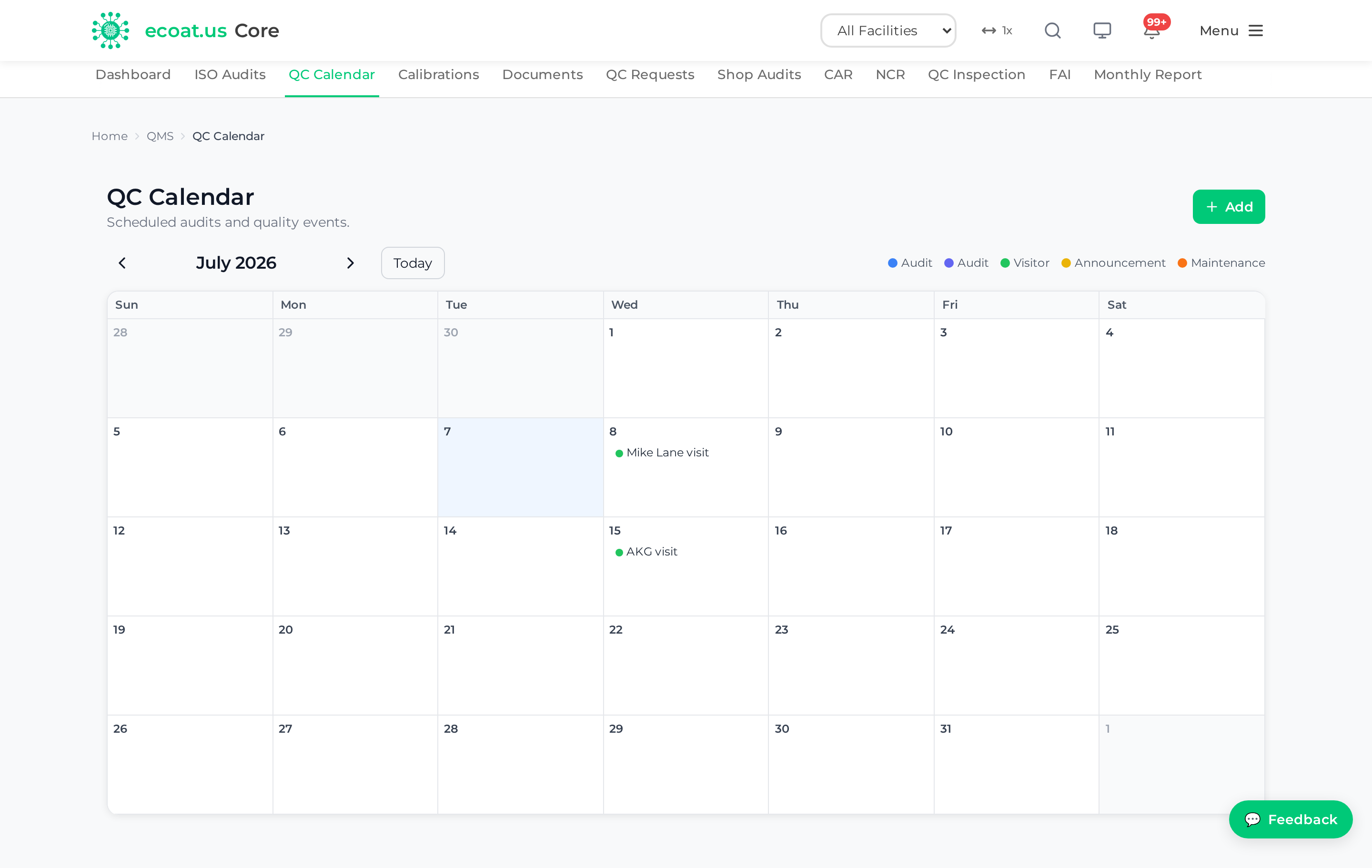This screenshot has height=868, width=1372.
Task: Open the QC Inspection tab
Action: pos(976,75)
